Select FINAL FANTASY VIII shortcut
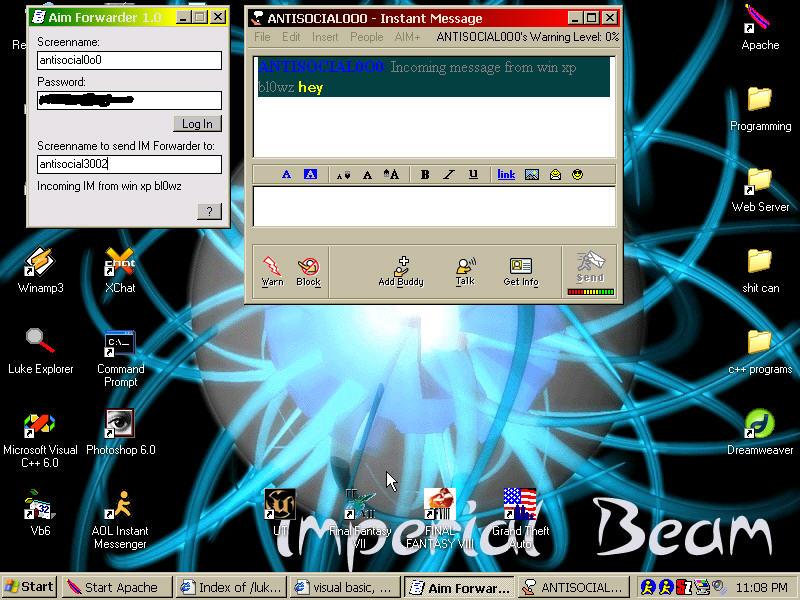The image size is (800, 600). (440, 519)
